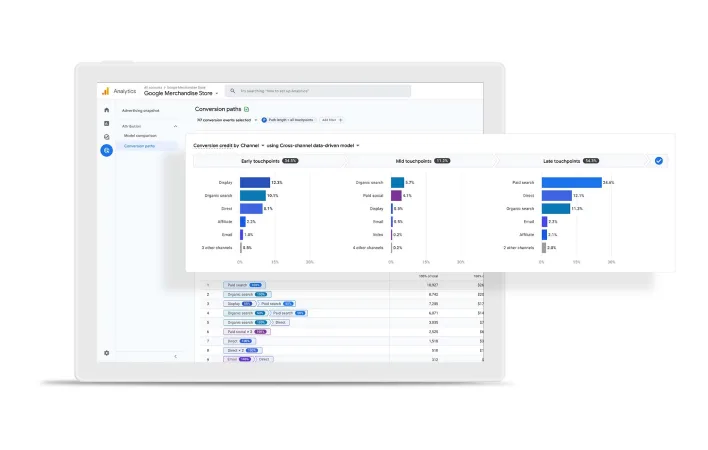Click the breadcrumb above Google Merchandise Store
708x450 pixels.
[175, 87]
